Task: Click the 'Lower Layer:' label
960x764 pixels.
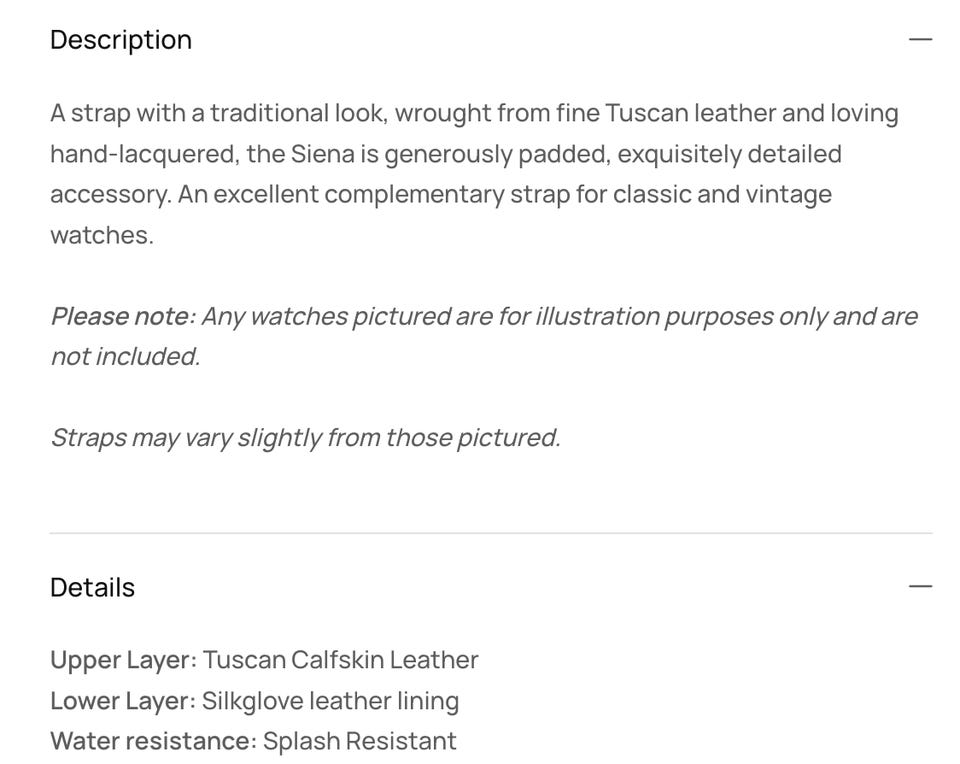Action: tap(123, 701)
